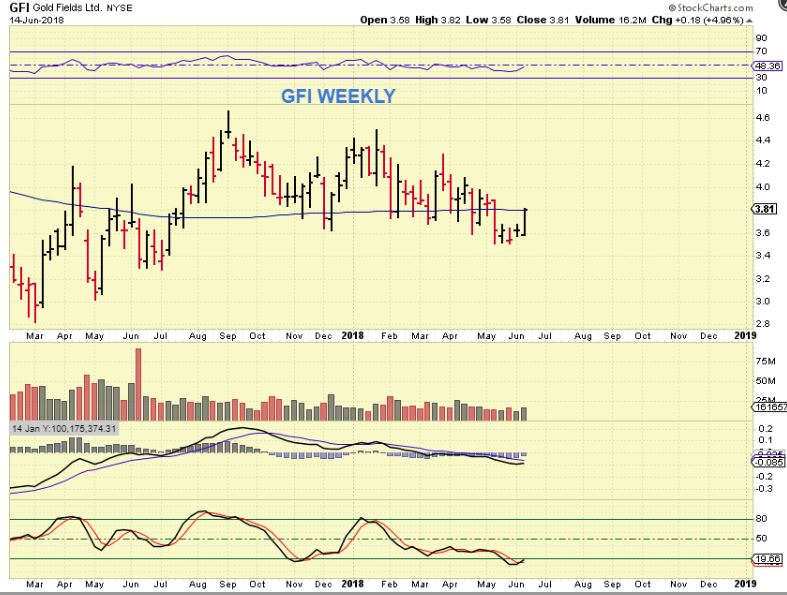Click the last price tag 3.81
Viewport: 787px width, 595px height.
[x=764, y=209]
